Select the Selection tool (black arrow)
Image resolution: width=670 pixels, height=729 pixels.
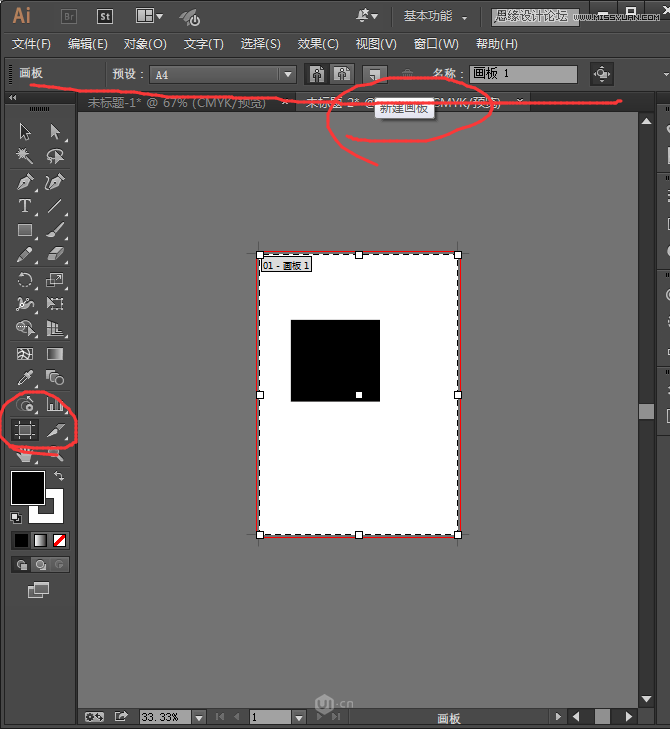(x=25, y=132)
